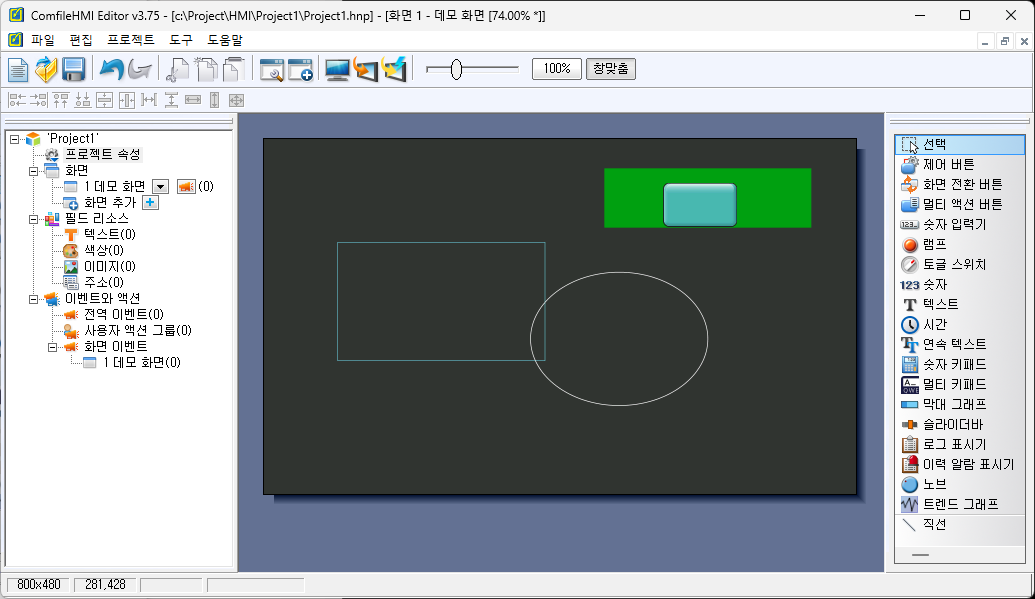
Task: Open dropdown next to 1 데모 화면
Action: click(x=160, y=186)
